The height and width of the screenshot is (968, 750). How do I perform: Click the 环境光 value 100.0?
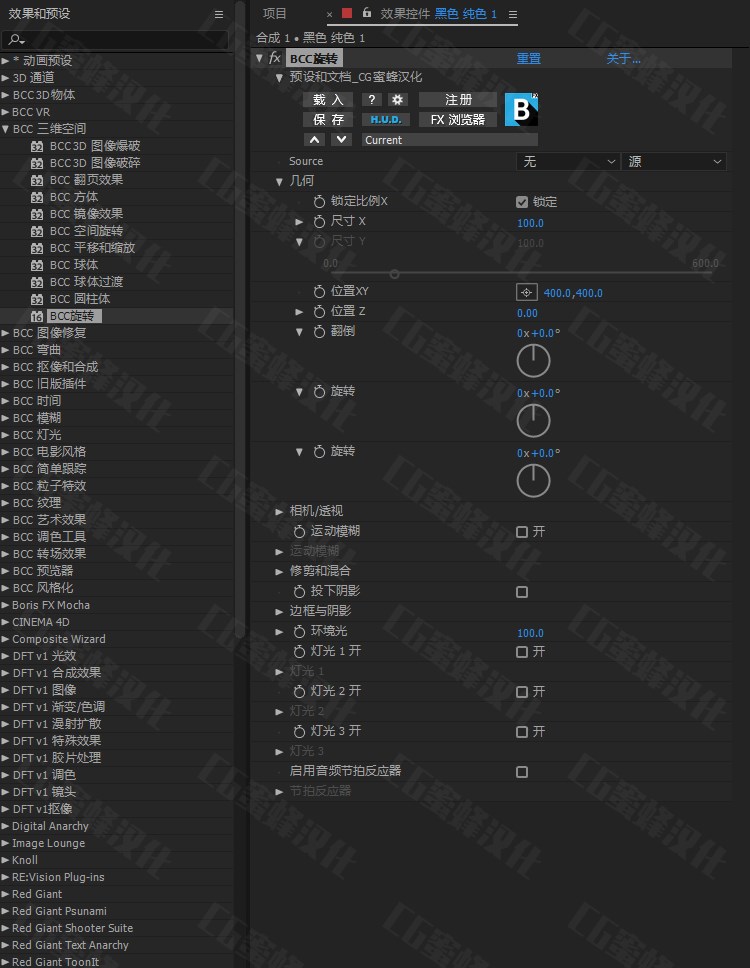pos(530,633)
